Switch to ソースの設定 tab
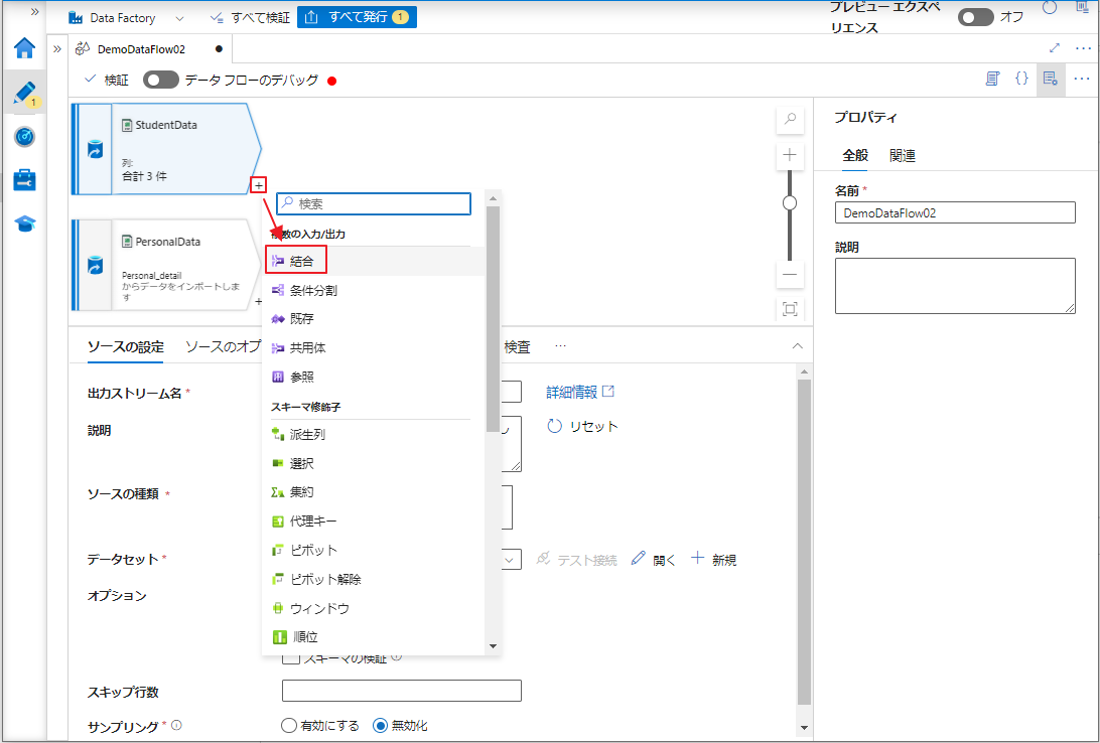Image resolution: width=1100 pixels, height=743 pixels. 126,347
